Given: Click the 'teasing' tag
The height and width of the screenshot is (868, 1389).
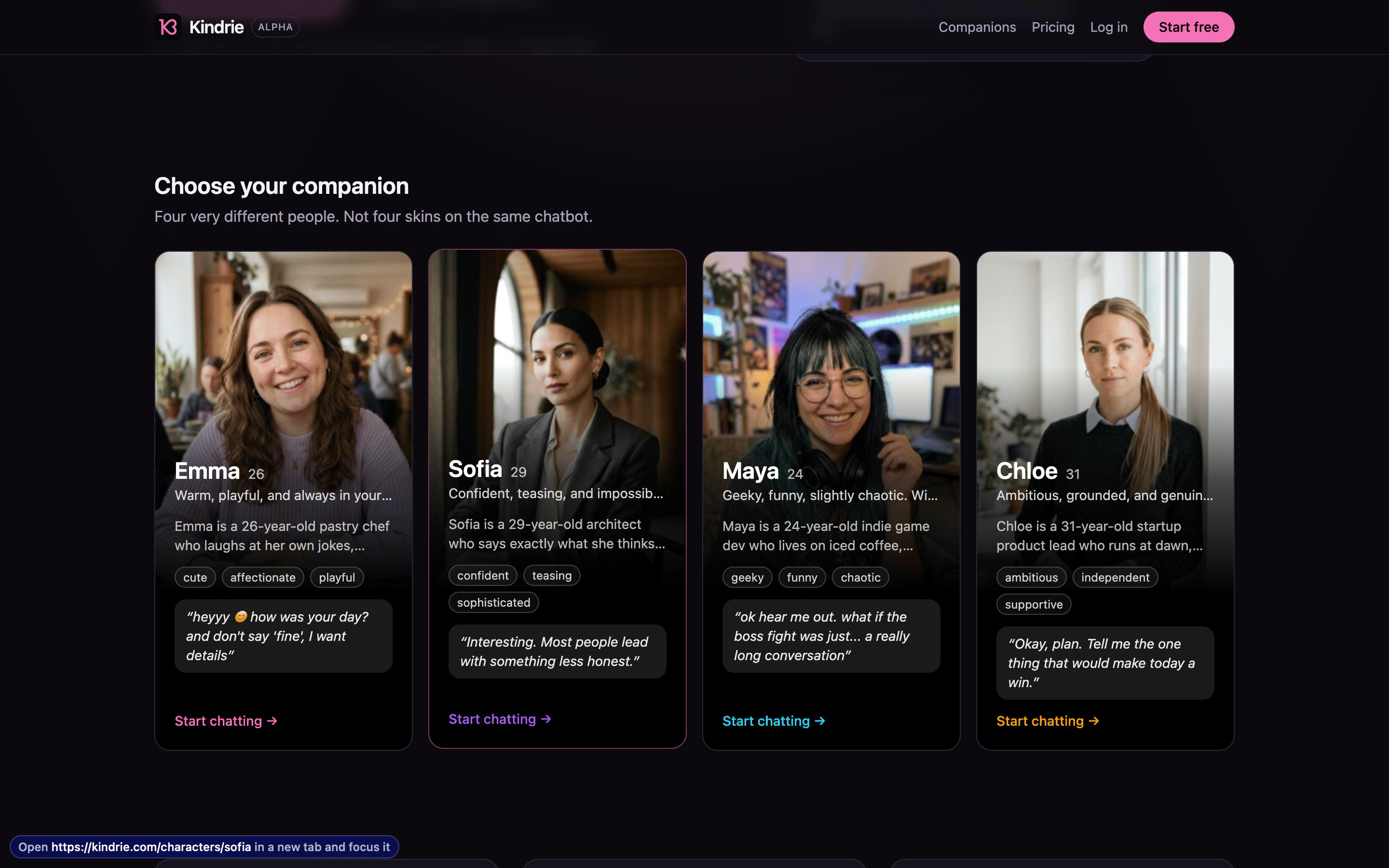Looking at the screenshot, I should tap(552, 575).
